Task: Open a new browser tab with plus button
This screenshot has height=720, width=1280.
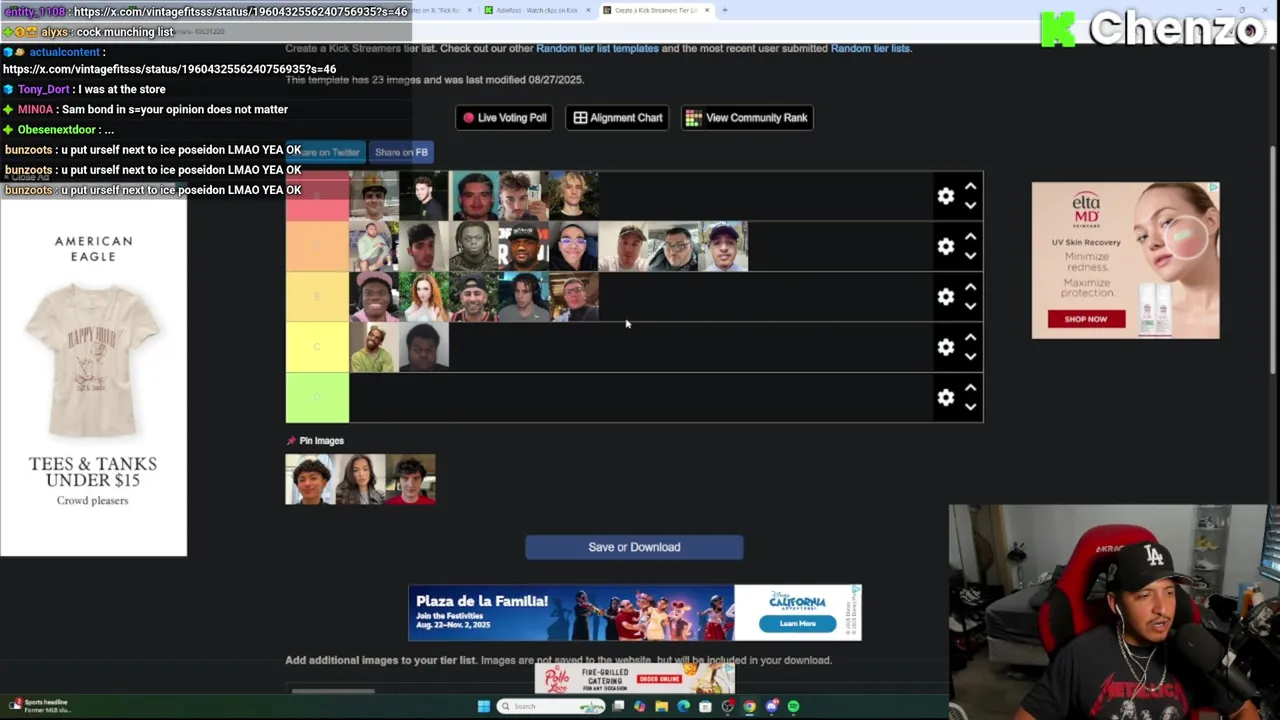Action: click(725, 10)
